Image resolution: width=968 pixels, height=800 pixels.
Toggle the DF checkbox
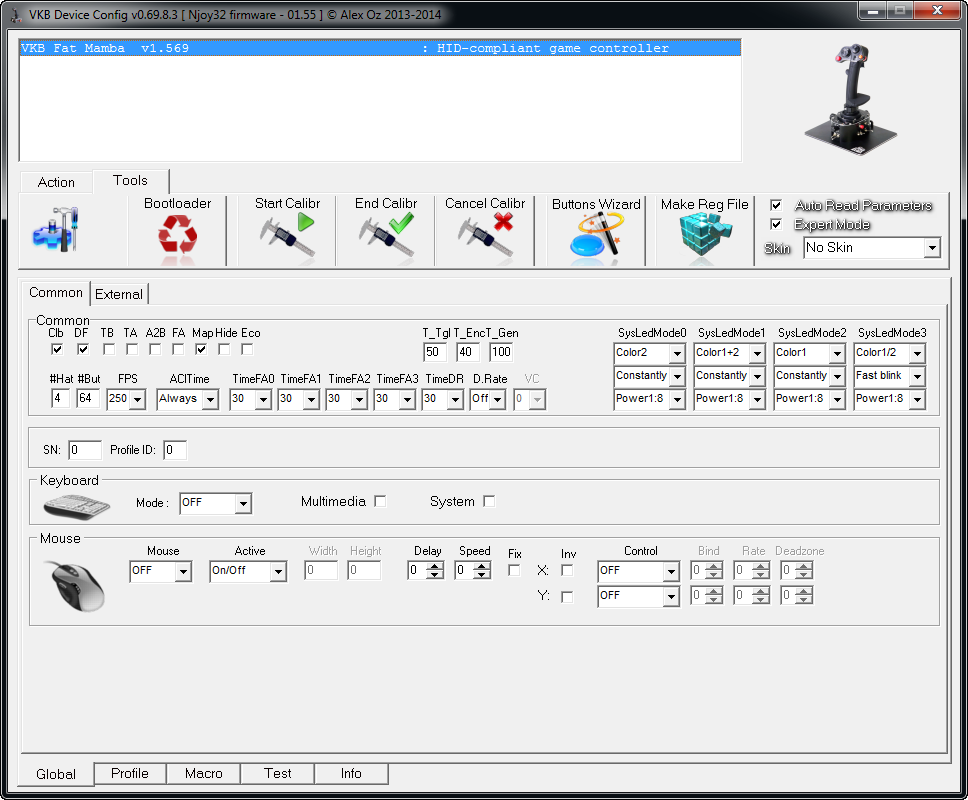tap(83, 349)
